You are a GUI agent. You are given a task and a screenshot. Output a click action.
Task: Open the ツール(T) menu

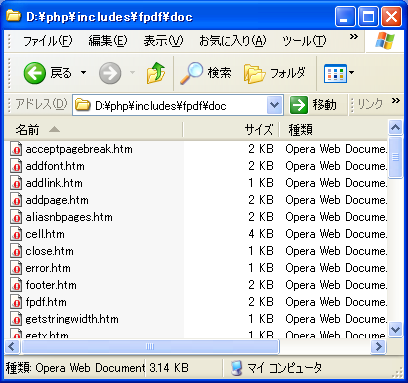pos(304,41)
